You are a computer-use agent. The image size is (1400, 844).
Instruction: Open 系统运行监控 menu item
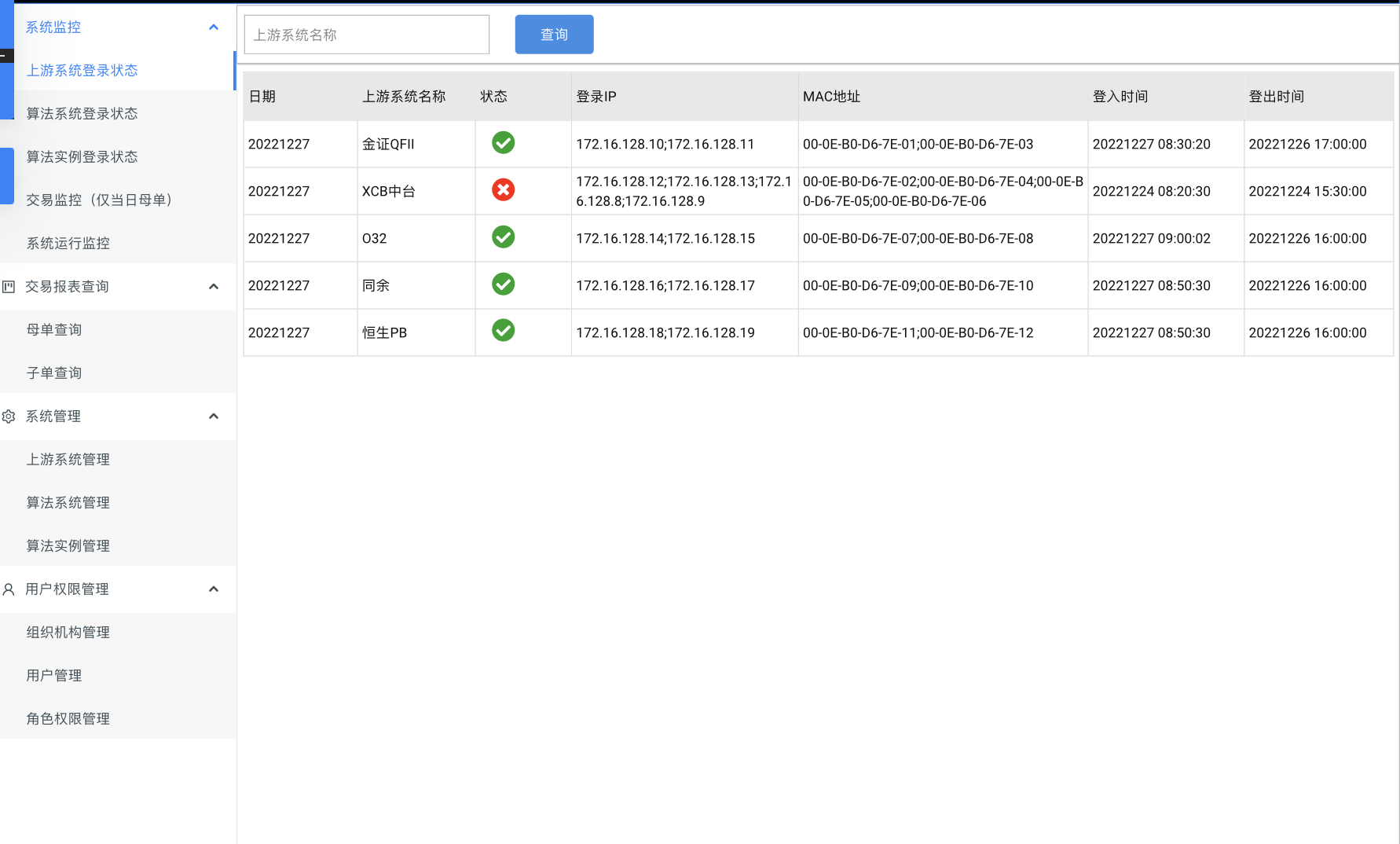(x=118, y=244)
